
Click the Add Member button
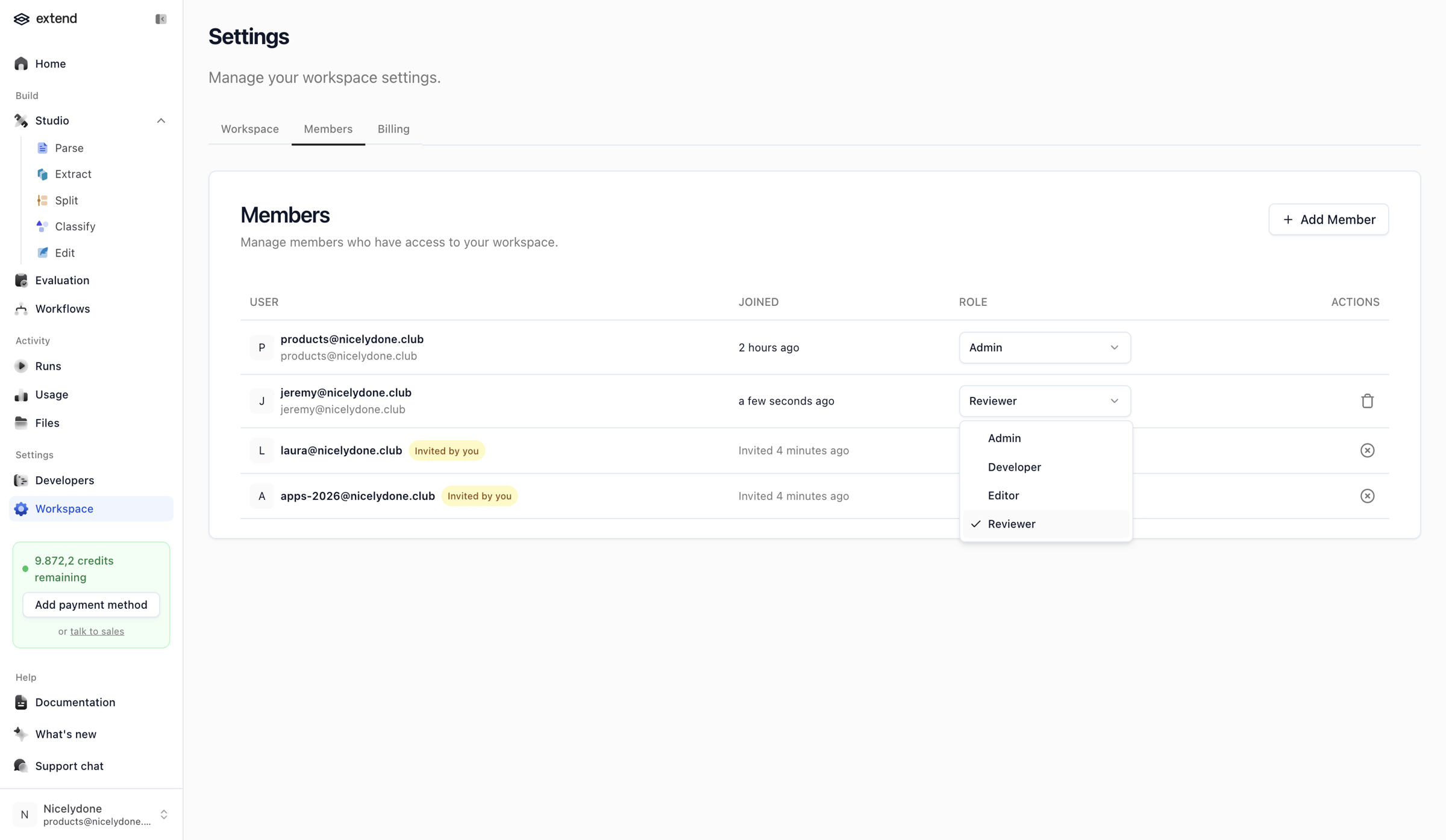1328,219
